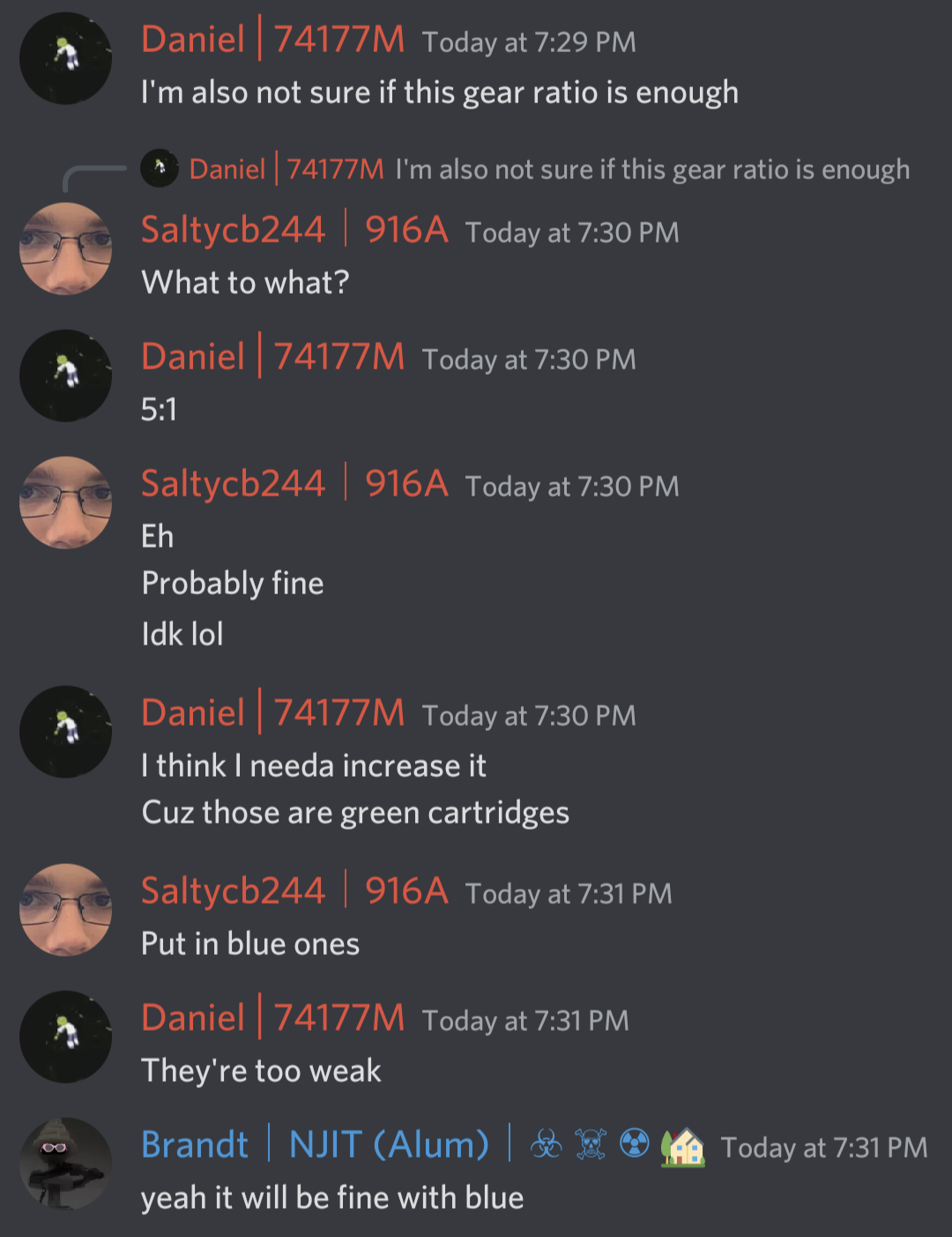Click Saltycb244's avatar next to 'Eh' message

click(66, 503)
